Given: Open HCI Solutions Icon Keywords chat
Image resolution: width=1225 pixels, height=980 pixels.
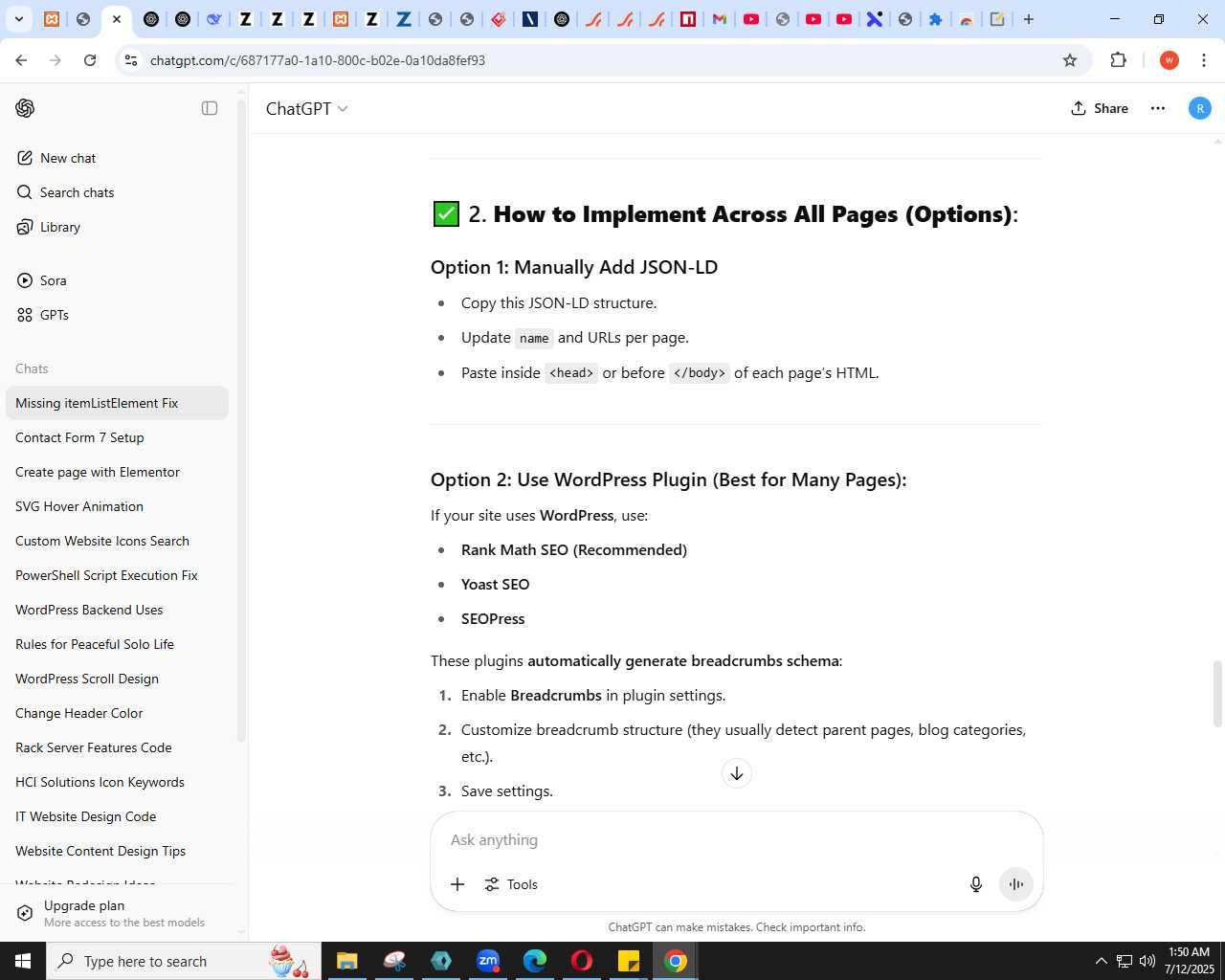Looking at the screenshot, I should click(x=117, y=782).
